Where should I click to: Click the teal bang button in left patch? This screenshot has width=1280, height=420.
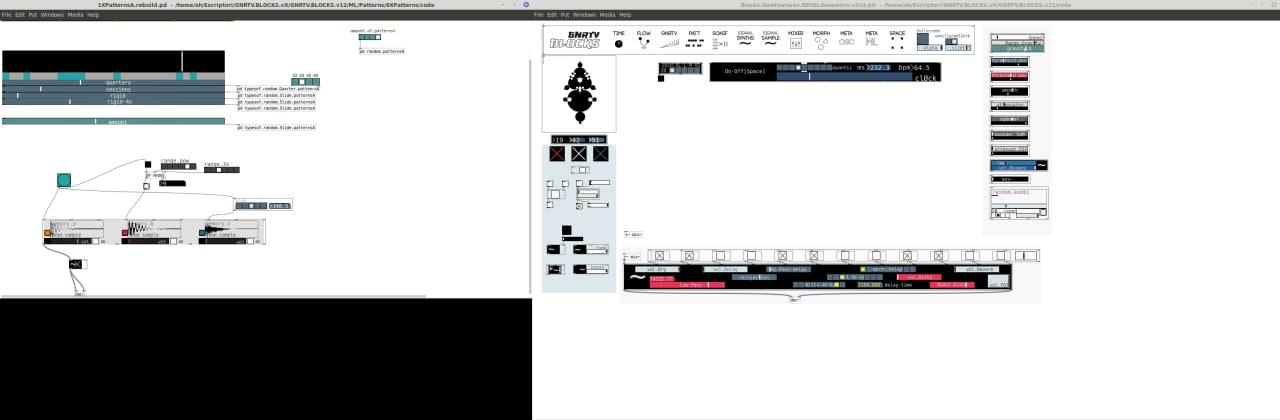coord(64,180)
